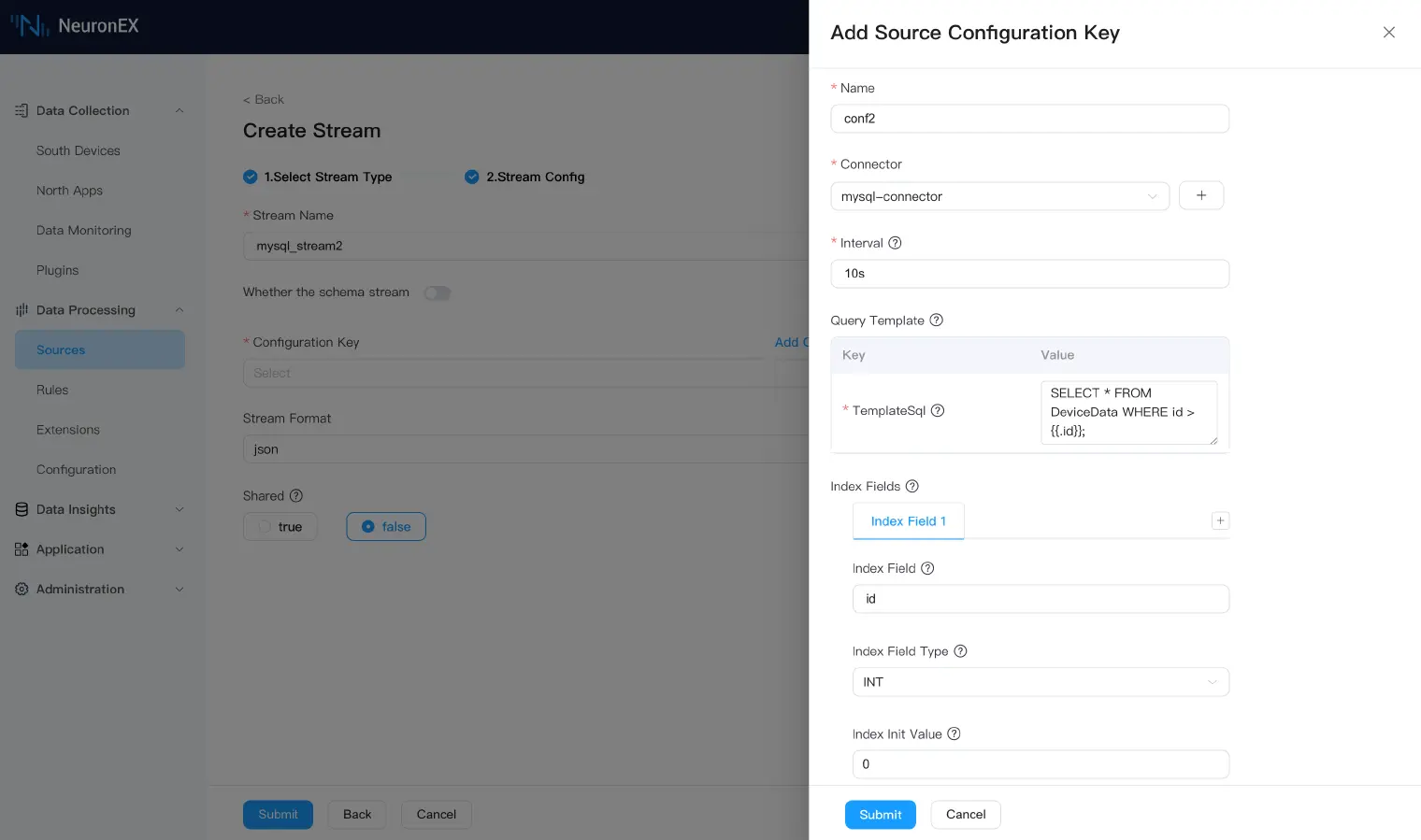Click the Index Fields help icon

912,487
